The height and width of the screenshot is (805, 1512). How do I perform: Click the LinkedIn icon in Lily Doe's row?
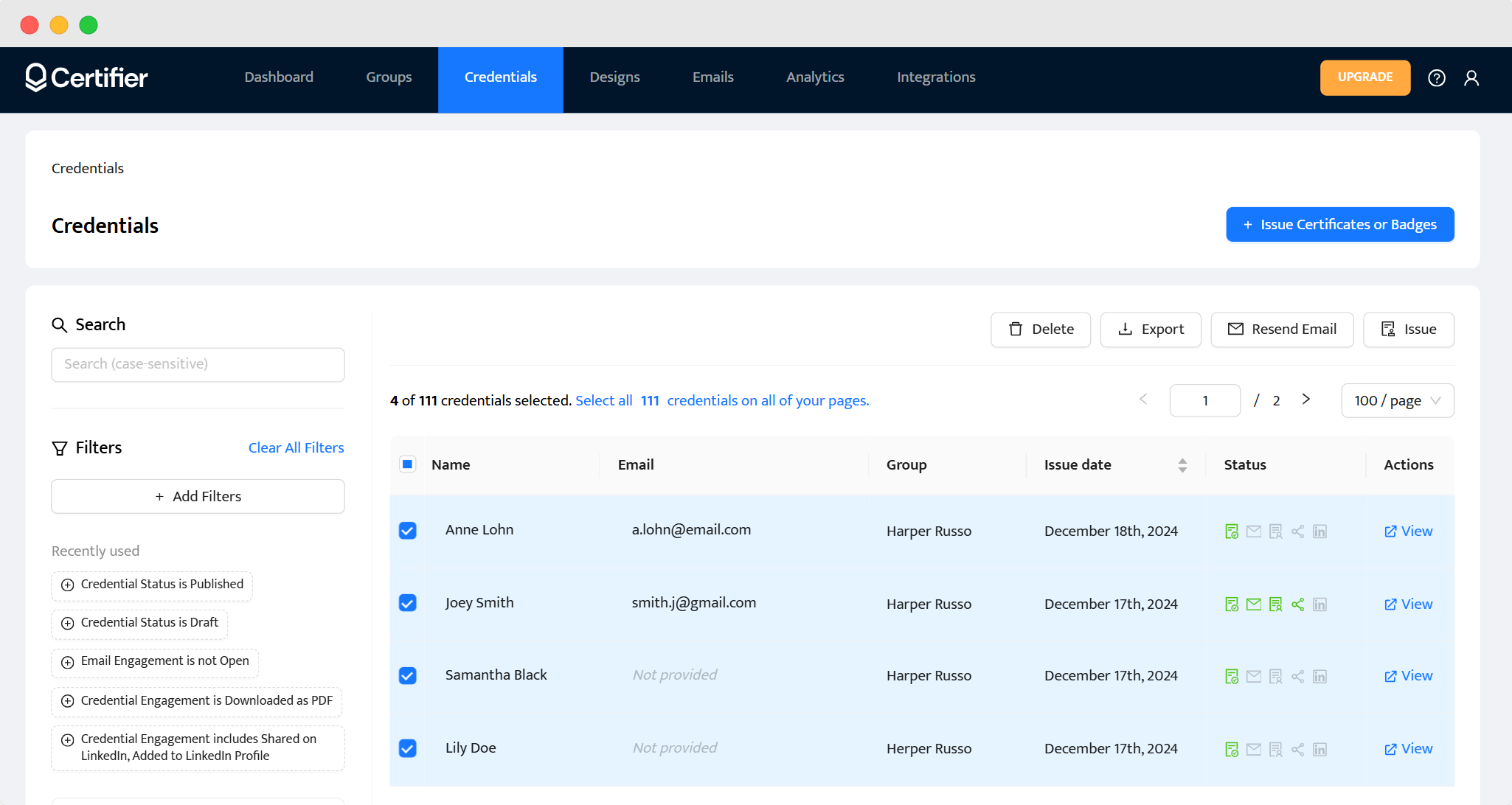coord(1319,749)
